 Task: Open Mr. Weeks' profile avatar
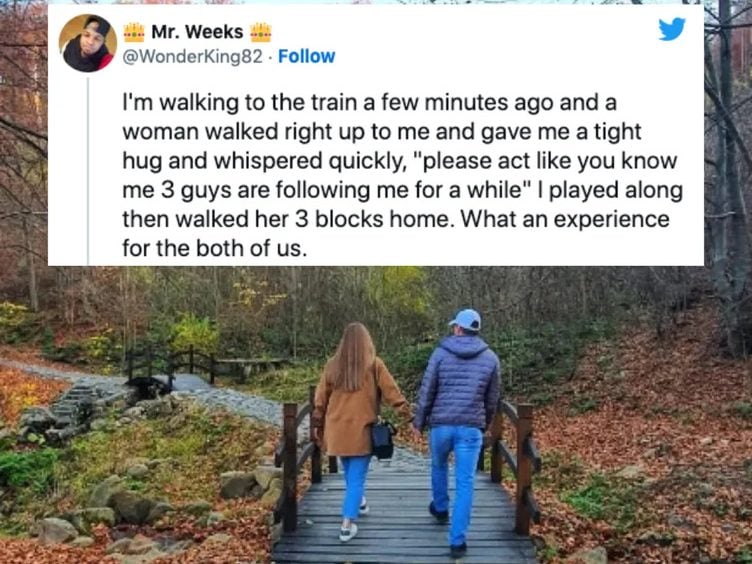pyautogui.click(x=88, y=43)
